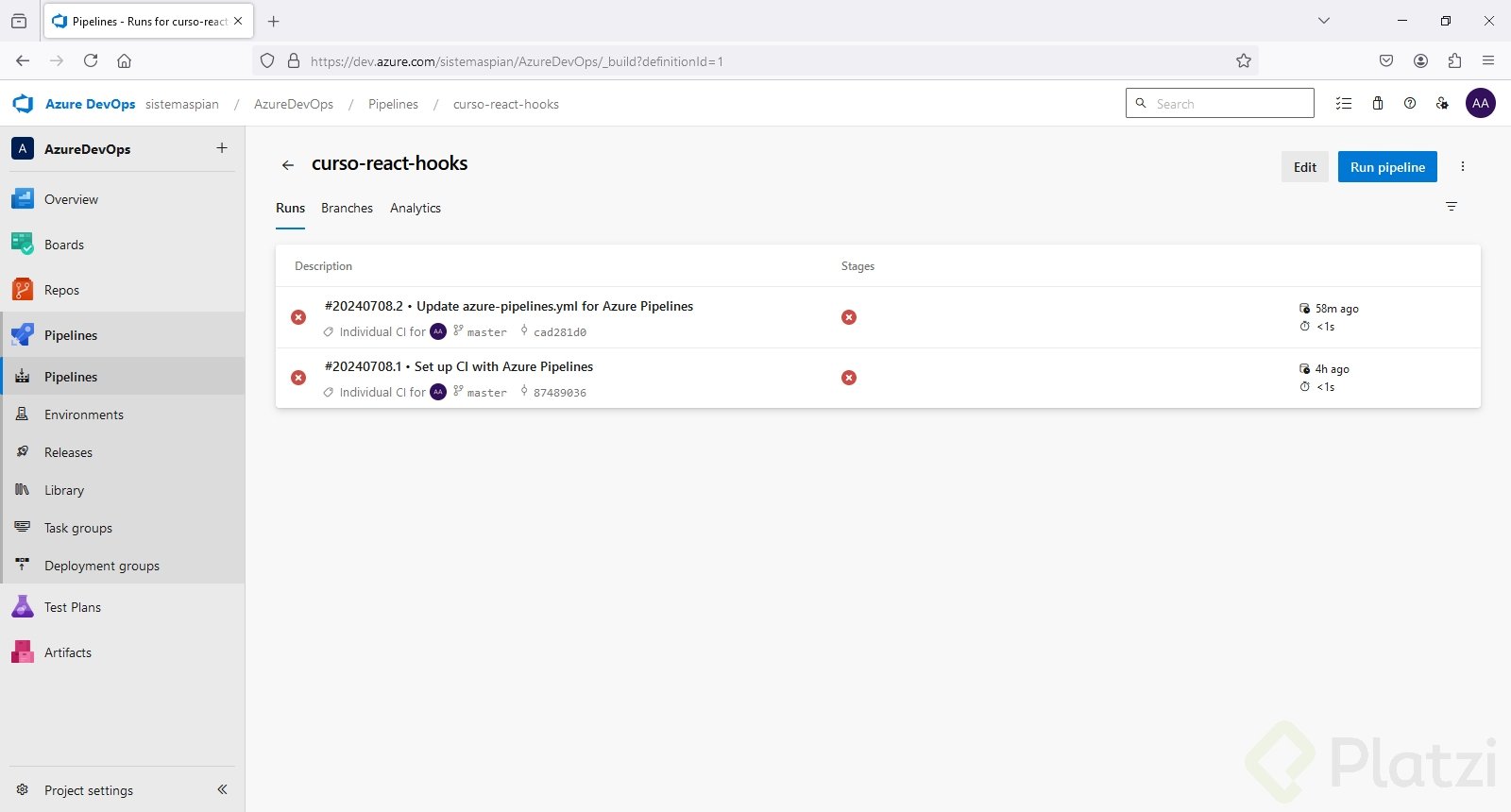Open the Boards section in sidebar
1511x812 pixels.
pyautogui.click(x=63, y=245)
